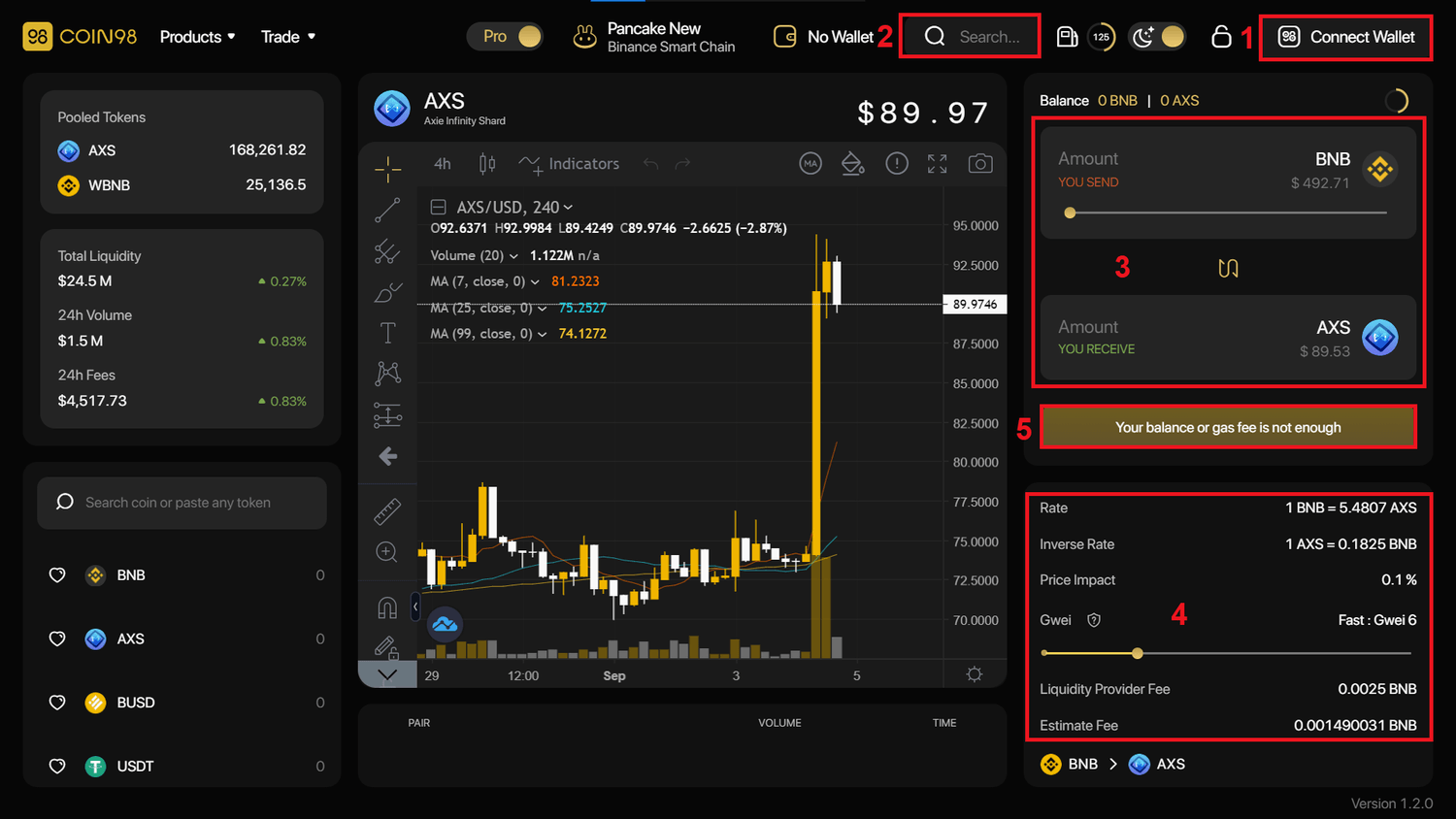Click Search coin or paste token field

click(182, 503)
